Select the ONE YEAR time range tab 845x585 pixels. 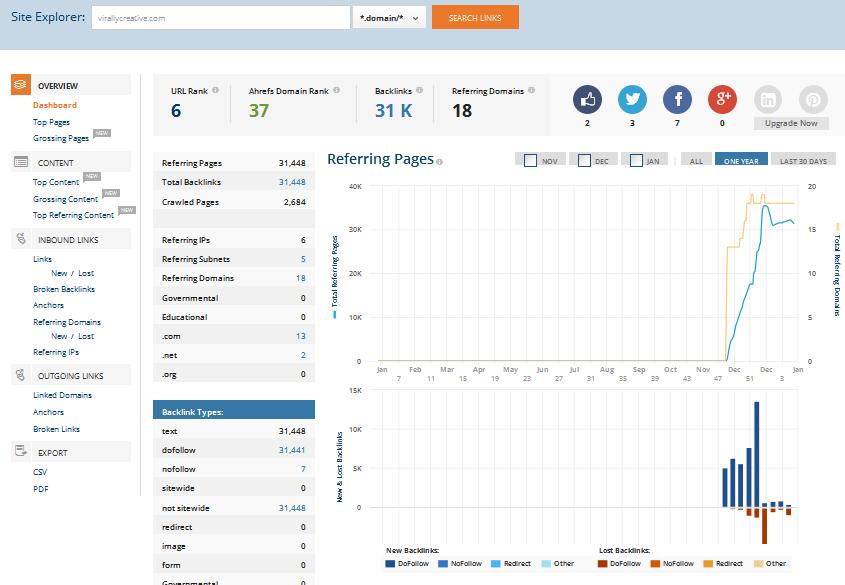click(741, 160)
